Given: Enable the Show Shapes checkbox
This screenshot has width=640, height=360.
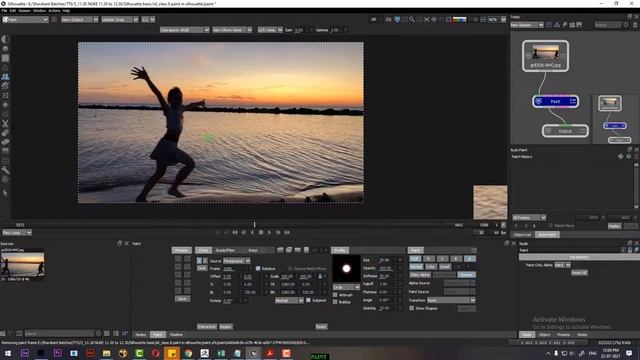Looking at the screenshot, I should click(411, 308).
